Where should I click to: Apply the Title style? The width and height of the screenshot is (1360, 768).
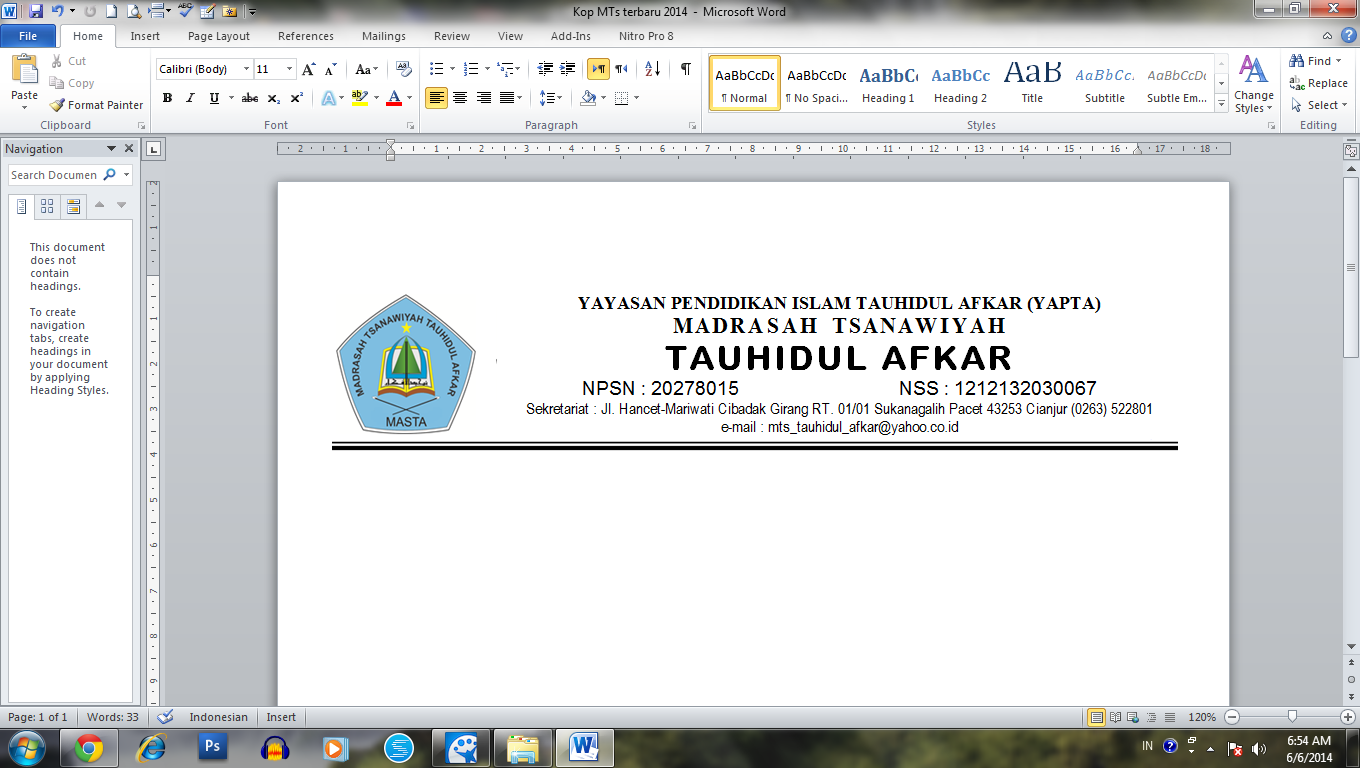pos(1032,83)
